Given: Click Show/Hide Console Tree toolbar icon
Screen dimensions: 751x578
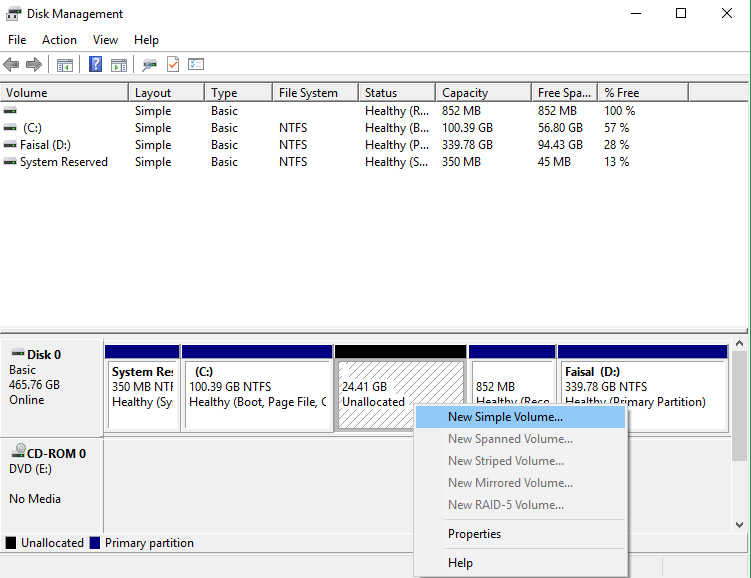Looking at the screenshot, I should pyautogui.click(x=65, y=65).
